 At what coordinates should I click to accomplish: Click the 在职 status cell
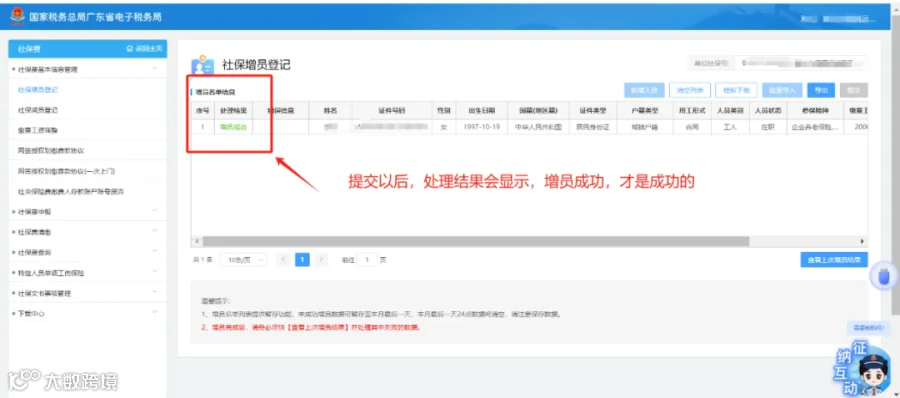(768, 127)
